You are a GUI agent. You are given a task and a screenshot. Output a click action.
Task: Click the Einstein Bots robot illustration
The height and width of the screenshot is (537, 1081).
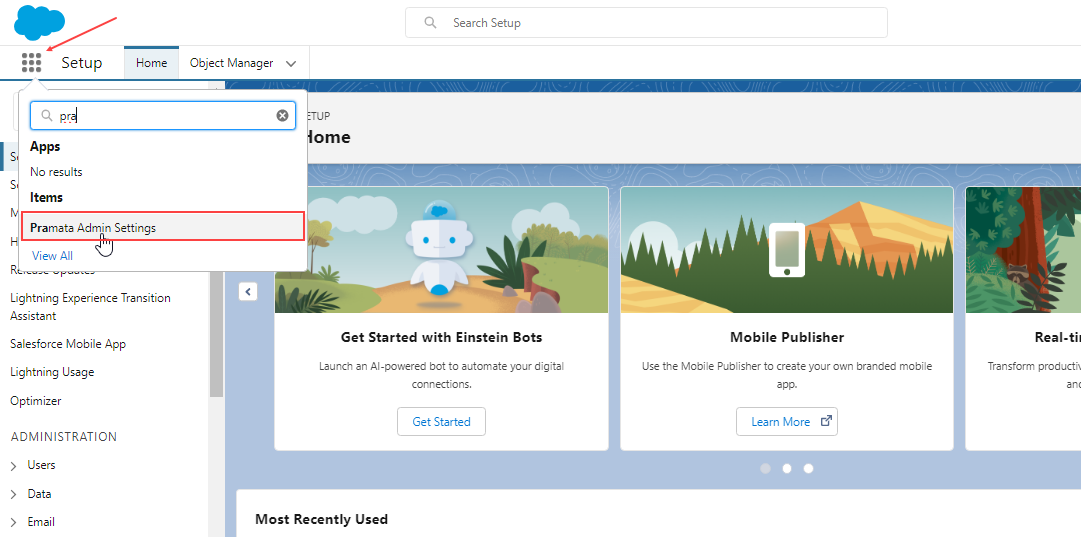click(441, 250)
